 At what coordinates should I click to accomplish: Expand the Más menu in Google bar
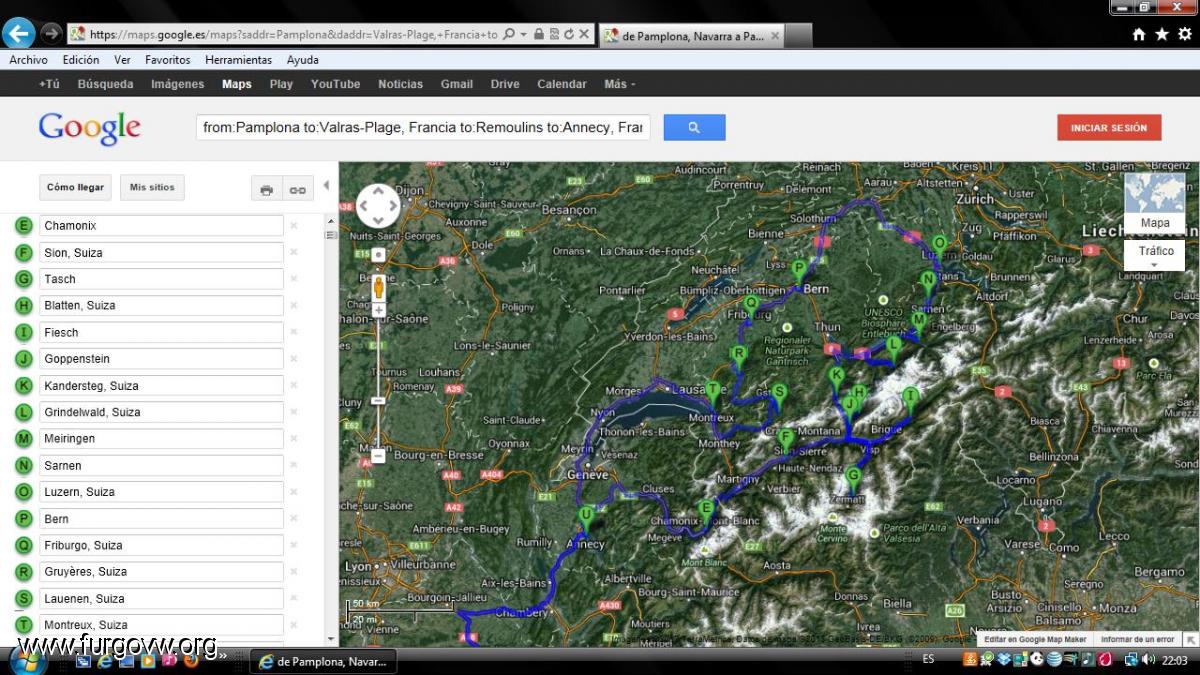click(x=619, y=84)
